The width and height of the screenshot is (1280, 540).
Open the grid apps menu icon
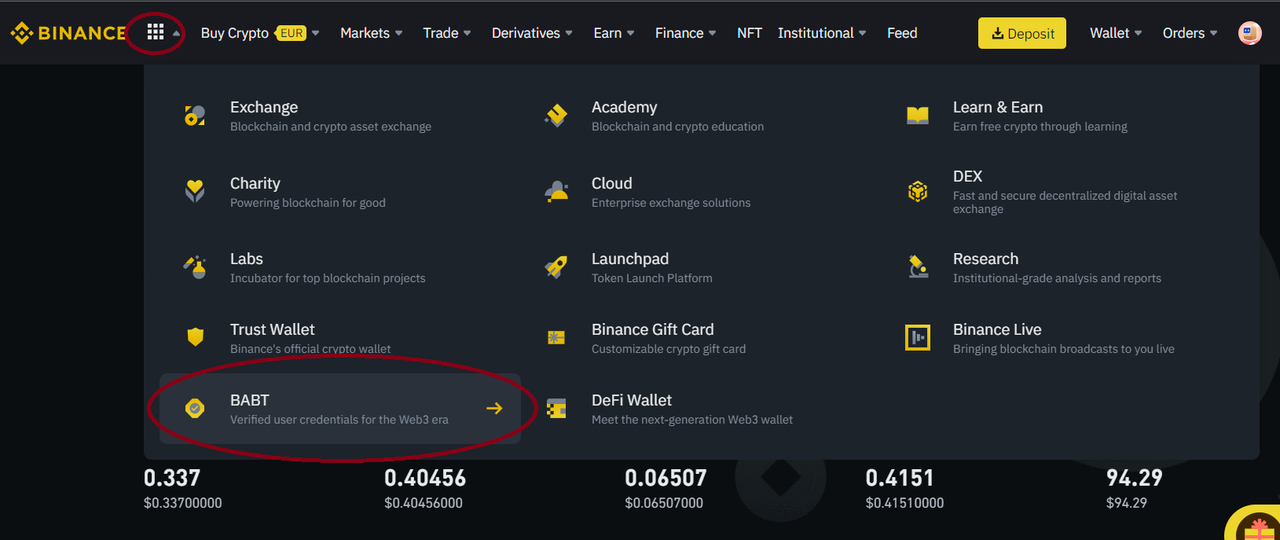(x=155, y=32)
